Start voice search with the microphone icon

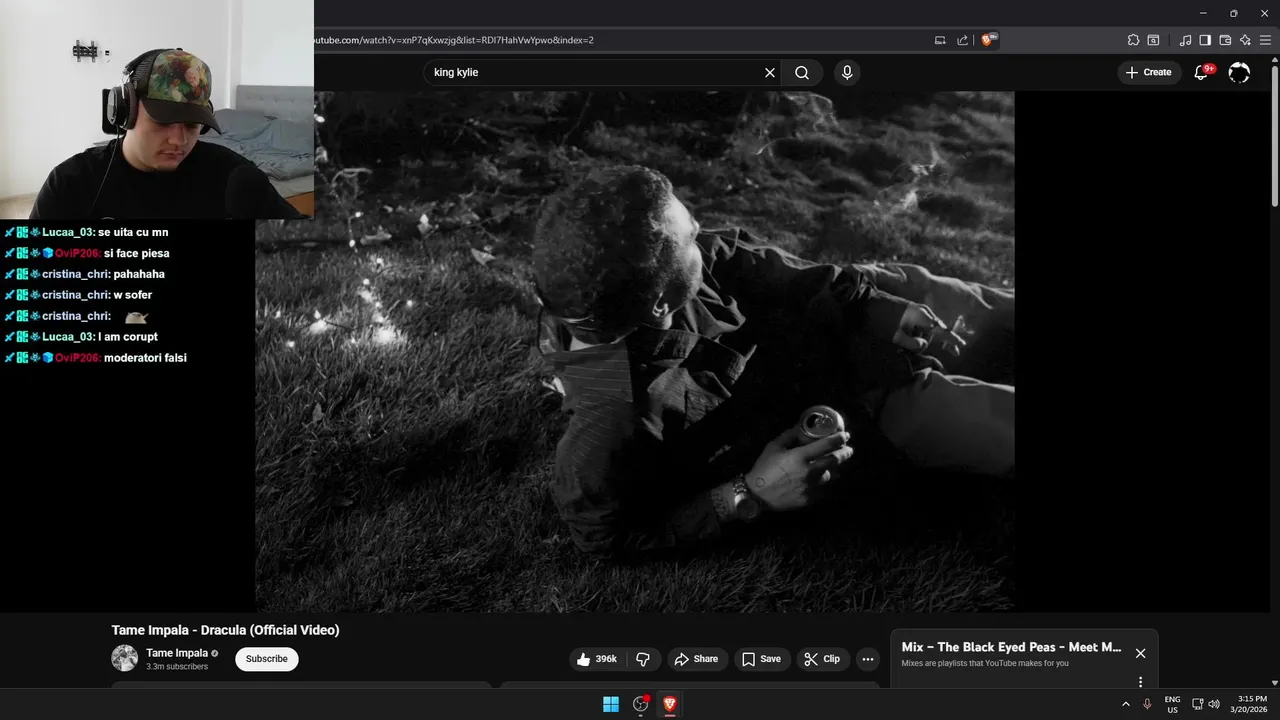click(x=847, y=73)
